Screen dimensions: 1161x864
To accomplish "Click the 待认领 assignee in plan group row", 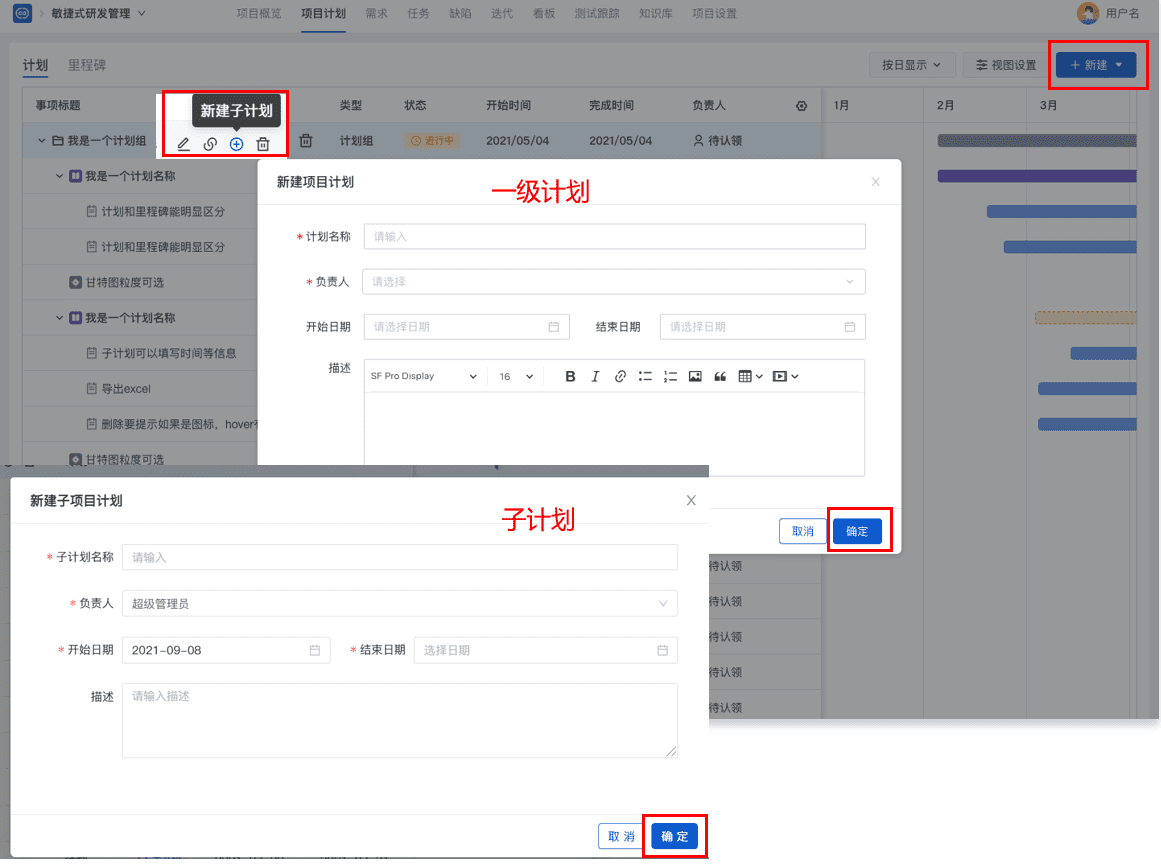I will (x=717, y=141).
